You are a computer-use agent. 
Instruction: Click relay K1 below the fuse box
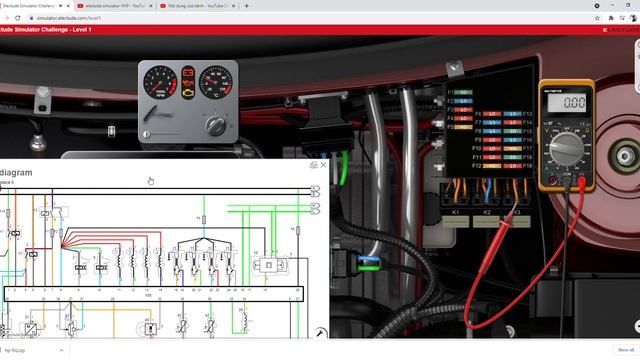point(456,221)
